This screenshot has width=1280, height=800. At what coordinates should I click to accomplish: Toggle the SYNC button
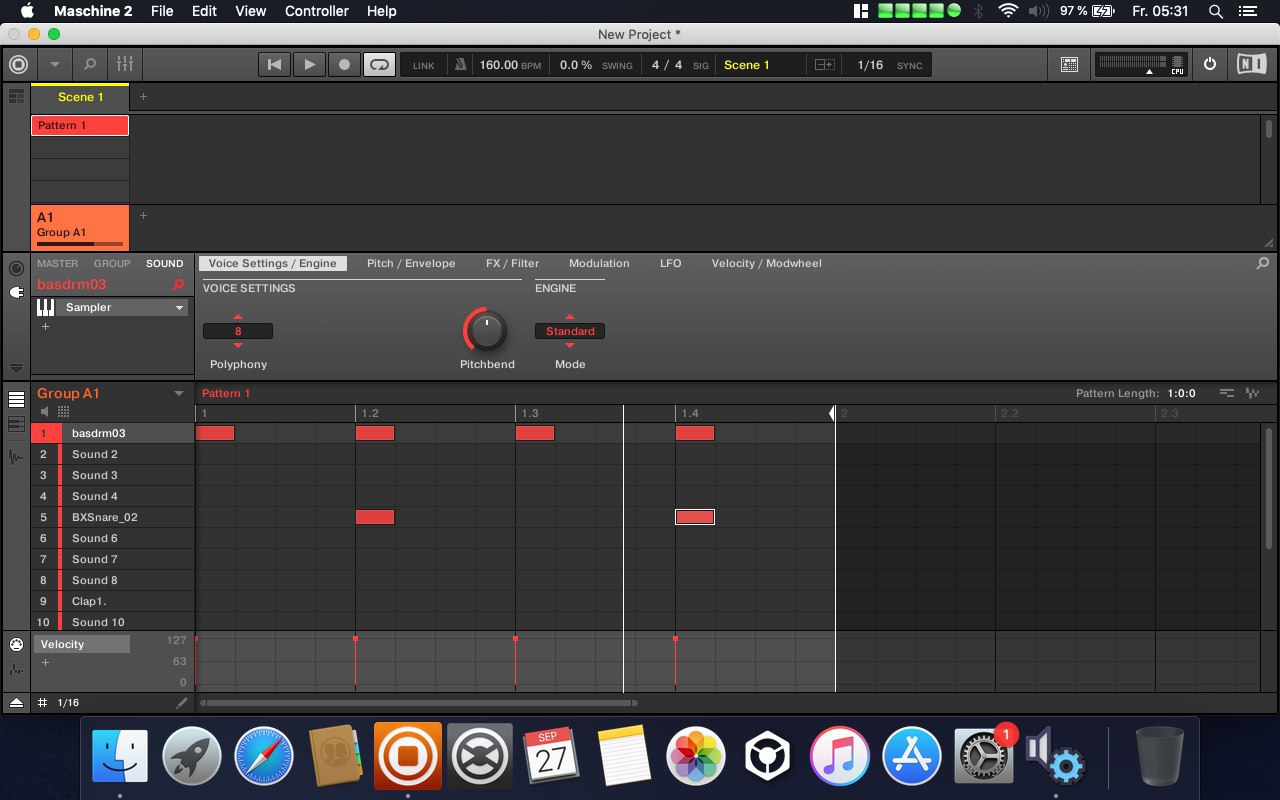909,65
